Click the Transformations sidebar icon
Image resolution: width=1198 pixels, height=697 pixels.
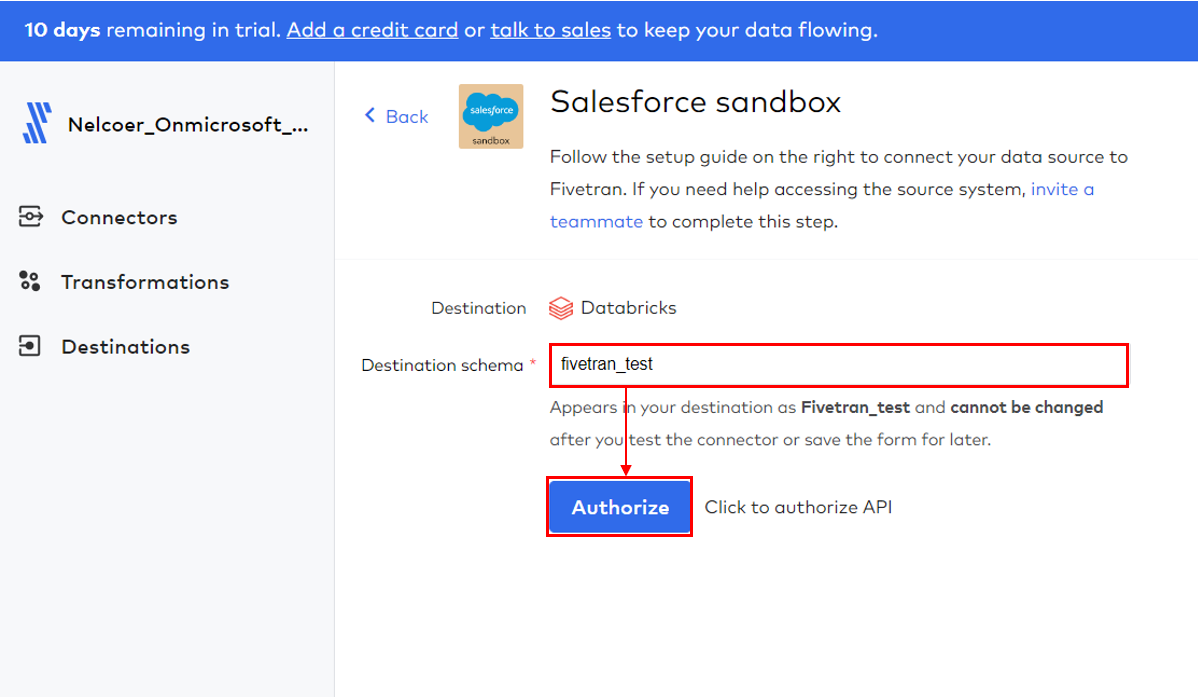click(x=31, y=282)
